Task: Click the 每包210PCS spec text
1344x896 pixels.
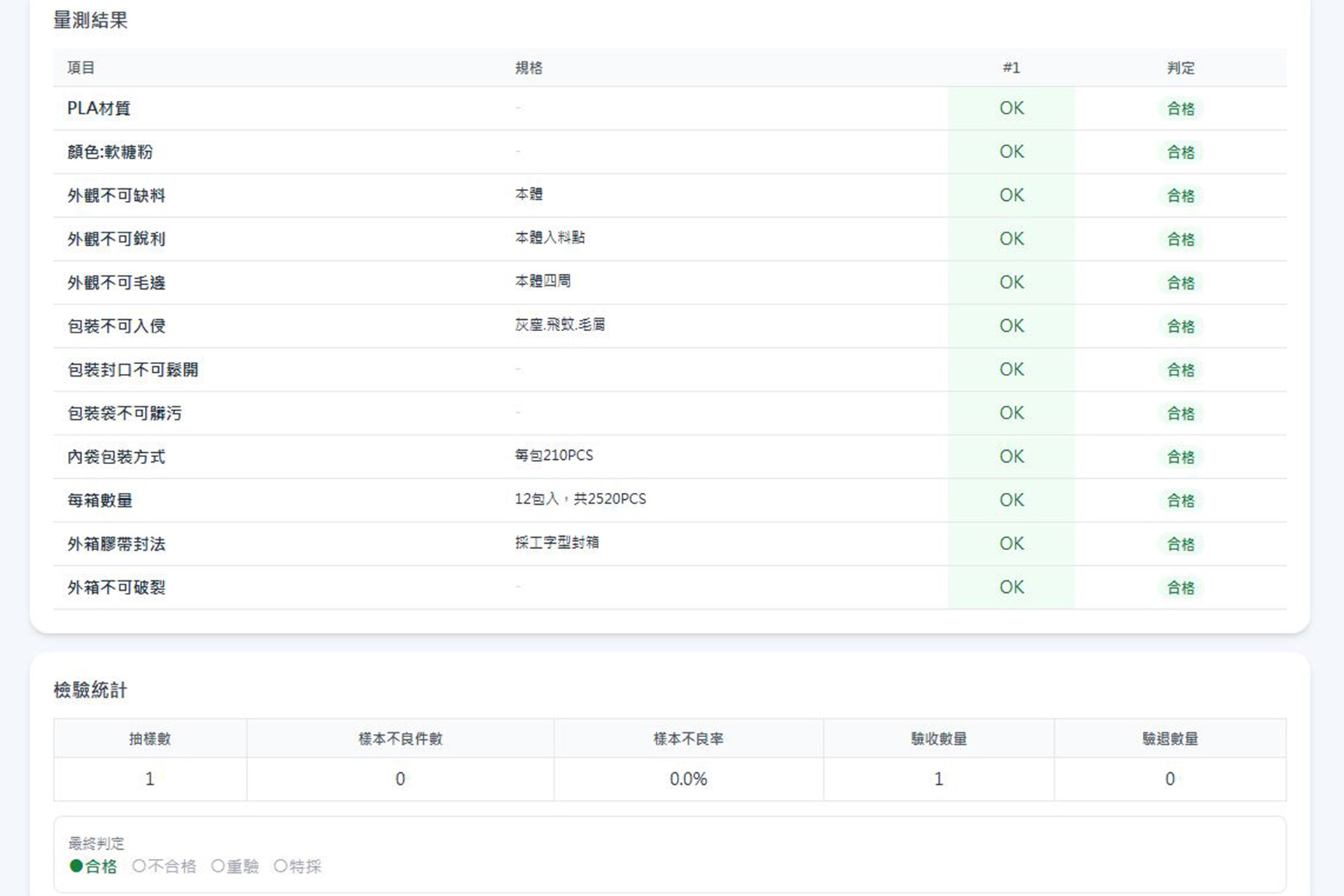Action: [554, 455]
